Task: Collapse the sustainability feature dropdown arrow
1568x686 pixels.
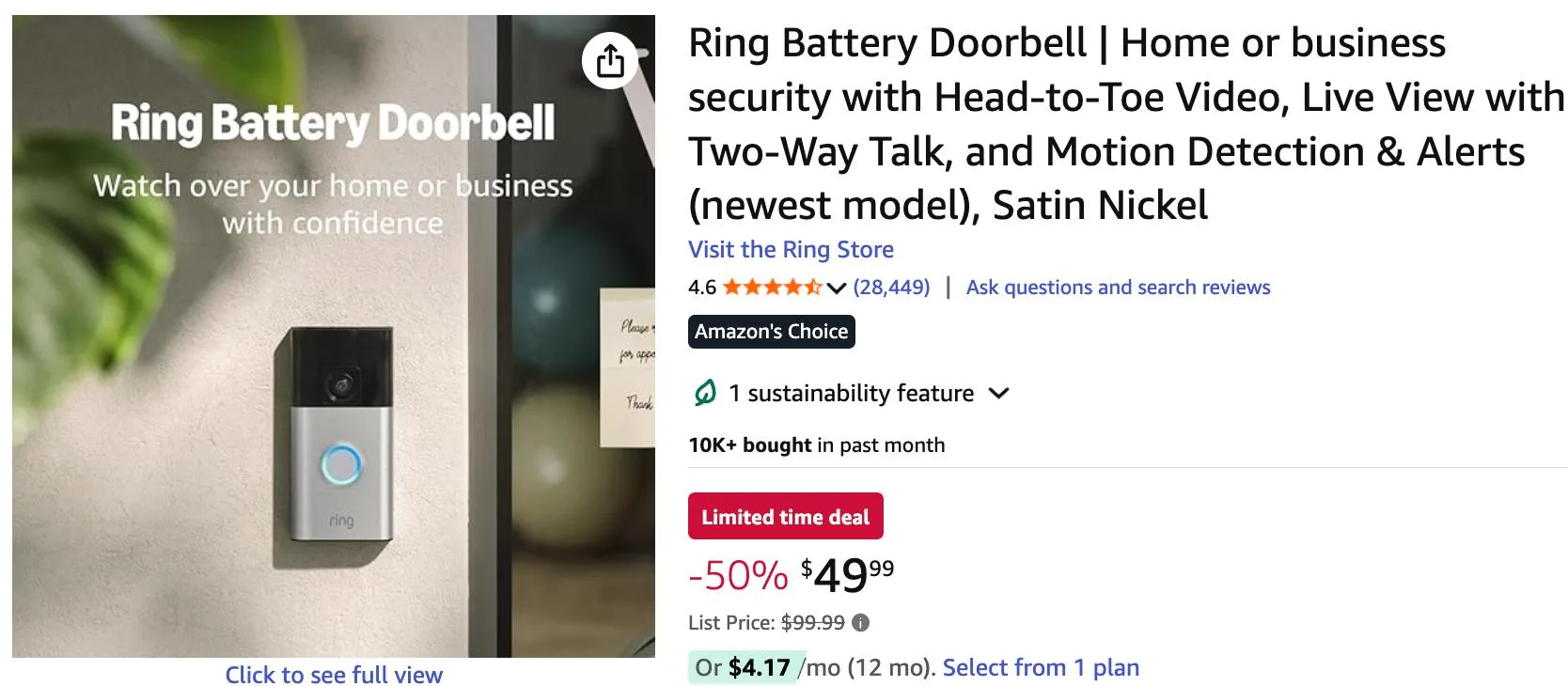Action: coord(1000,393)
